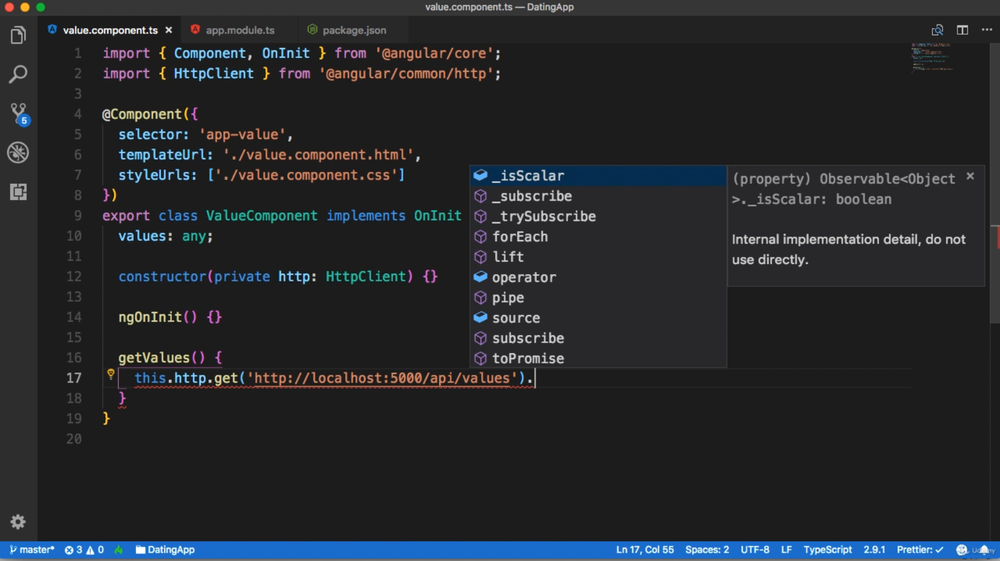Click Ln 17, Col 55 position indicator
The width and height of the screenshot is (1000, 561).
[644, 550]
